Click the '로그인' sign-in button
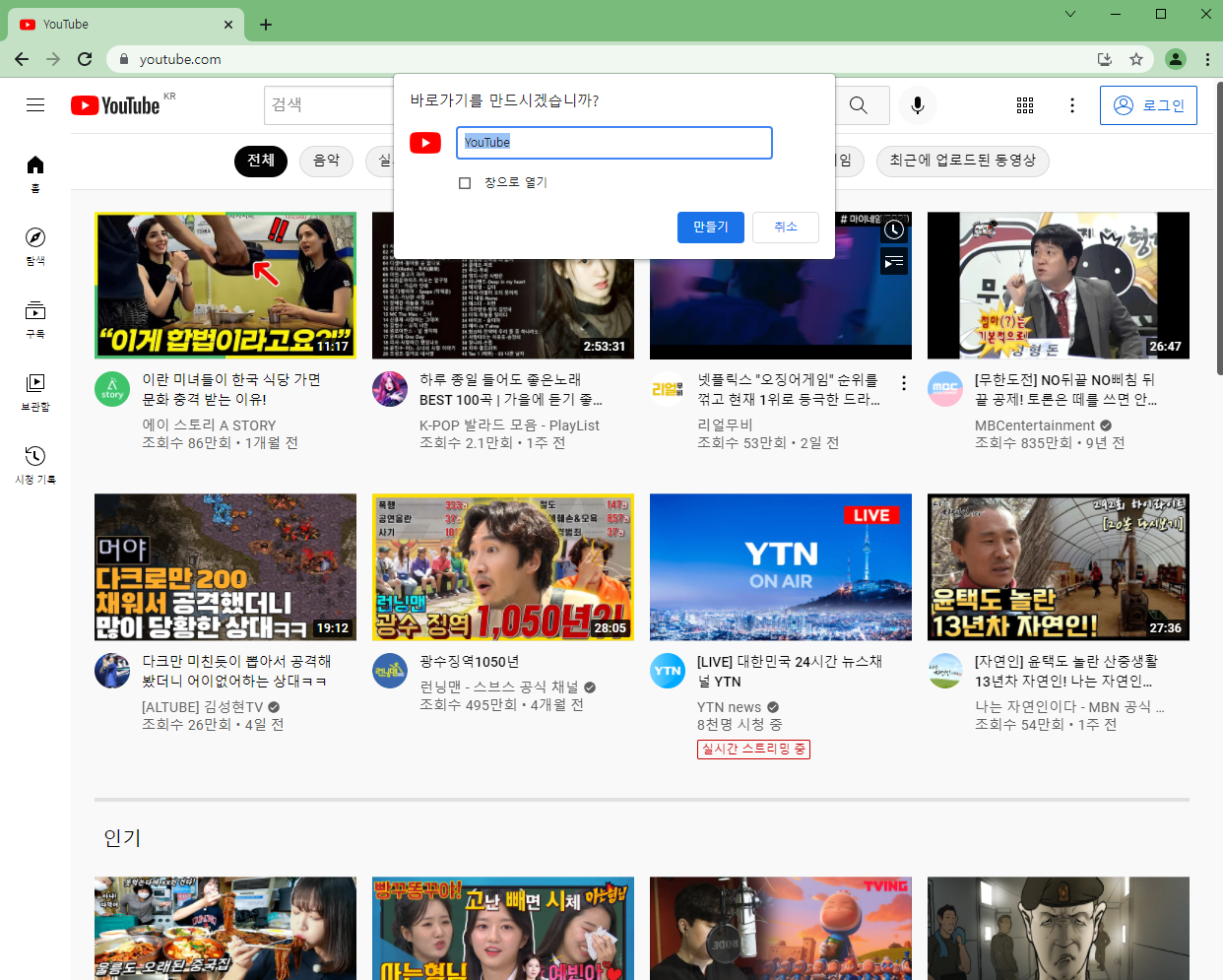The image size is (1223, 980). click(x=1148, y=105)
